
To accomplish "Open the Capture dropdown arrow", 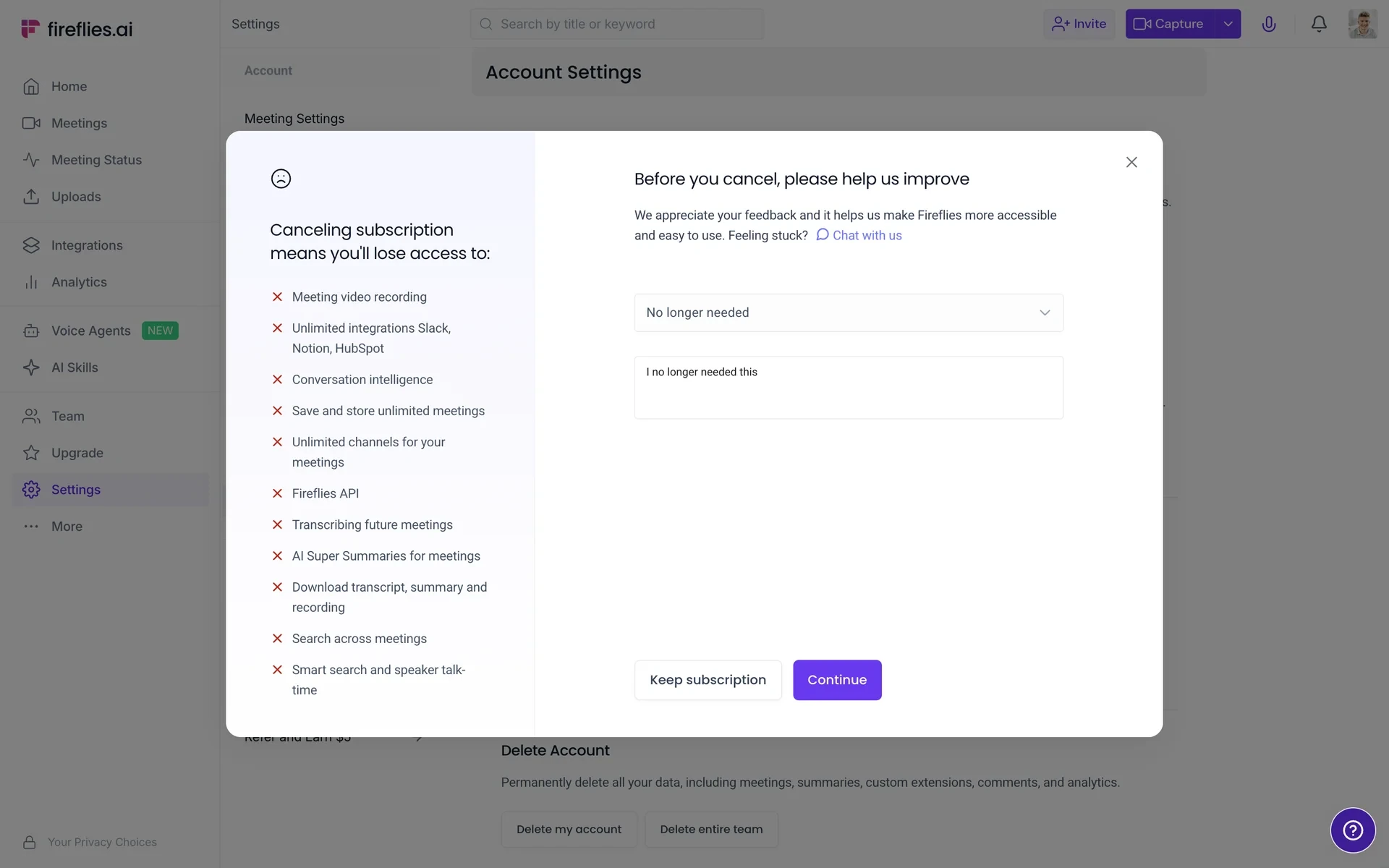I will click(1228, 24).
